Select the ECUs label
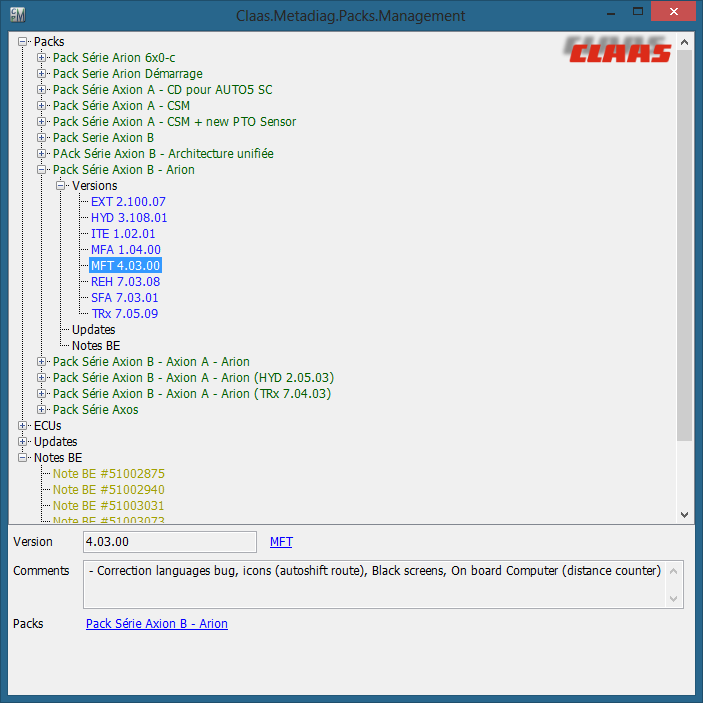703x703 pixels. click(x=48, y=425)
